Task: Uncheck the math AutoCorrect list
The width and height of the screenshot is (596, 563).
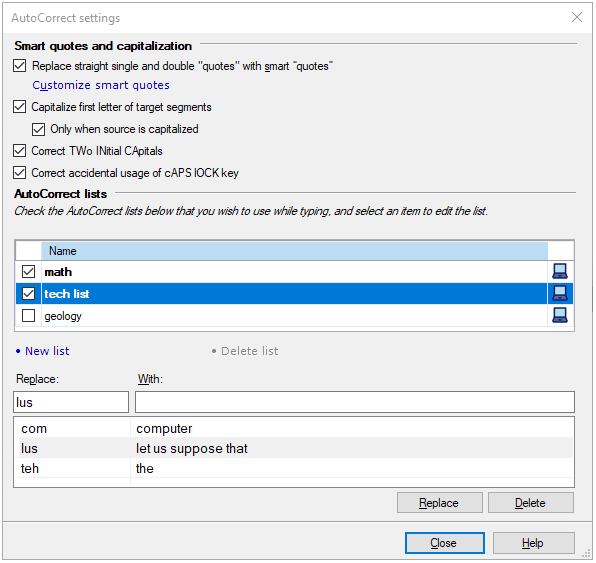Action: [x=29, y=271]
